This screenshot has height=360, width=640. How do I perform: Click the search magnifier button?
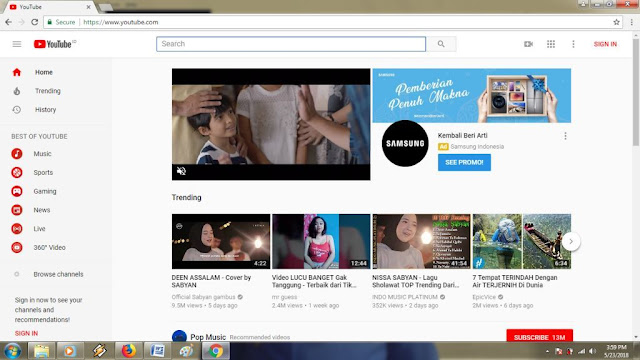point(441,44)
